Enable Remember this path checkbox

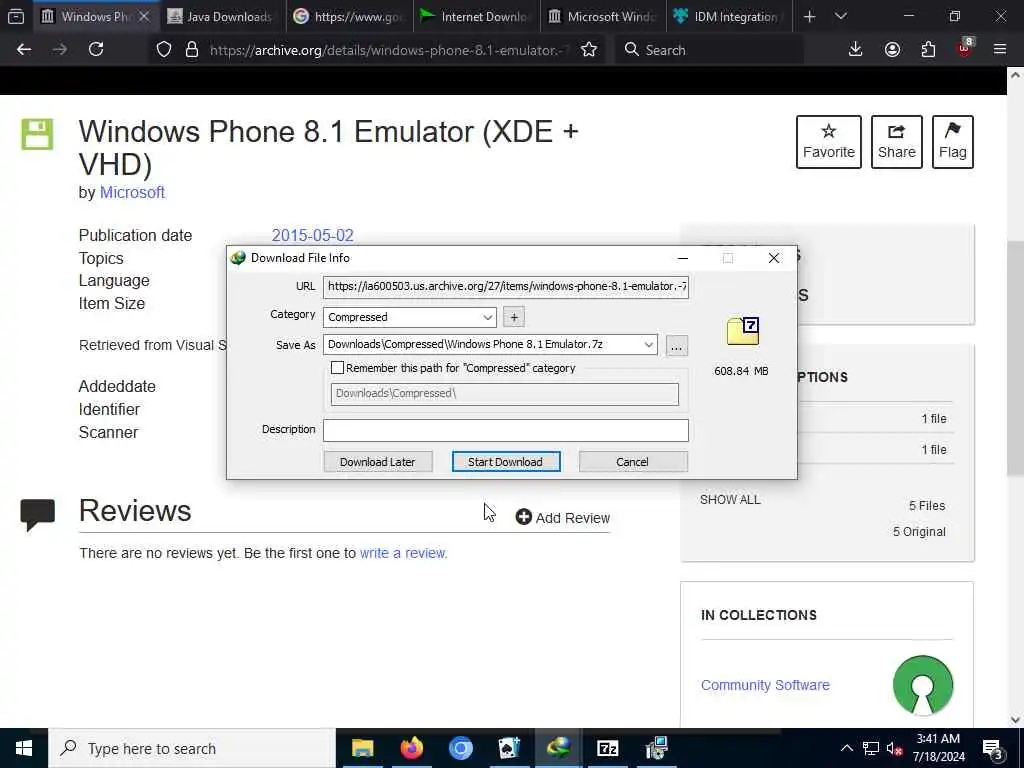click(337, 368)
